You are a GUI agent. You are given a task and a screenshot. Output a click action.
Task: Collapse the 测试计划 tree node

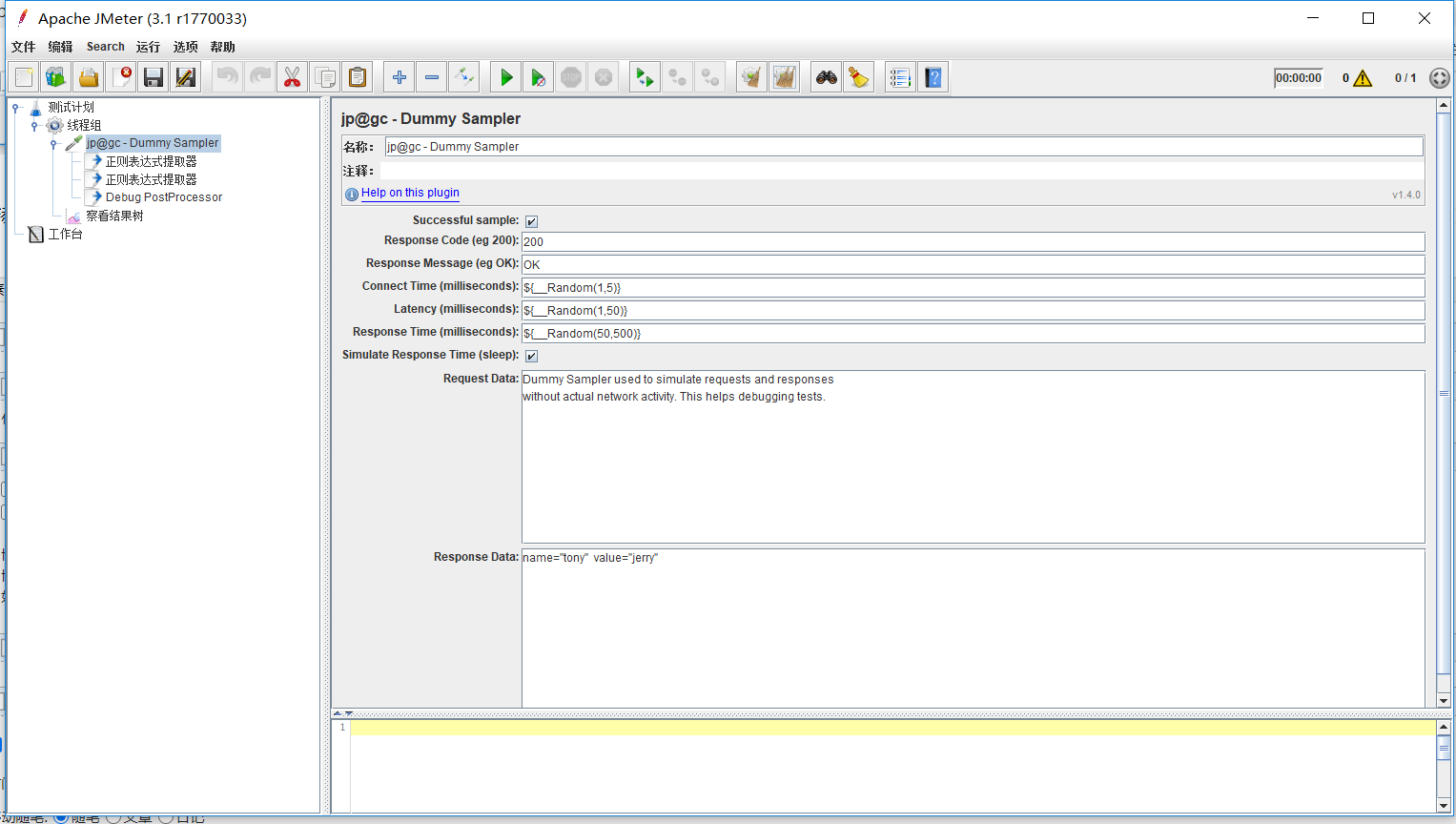click(16, 108)
